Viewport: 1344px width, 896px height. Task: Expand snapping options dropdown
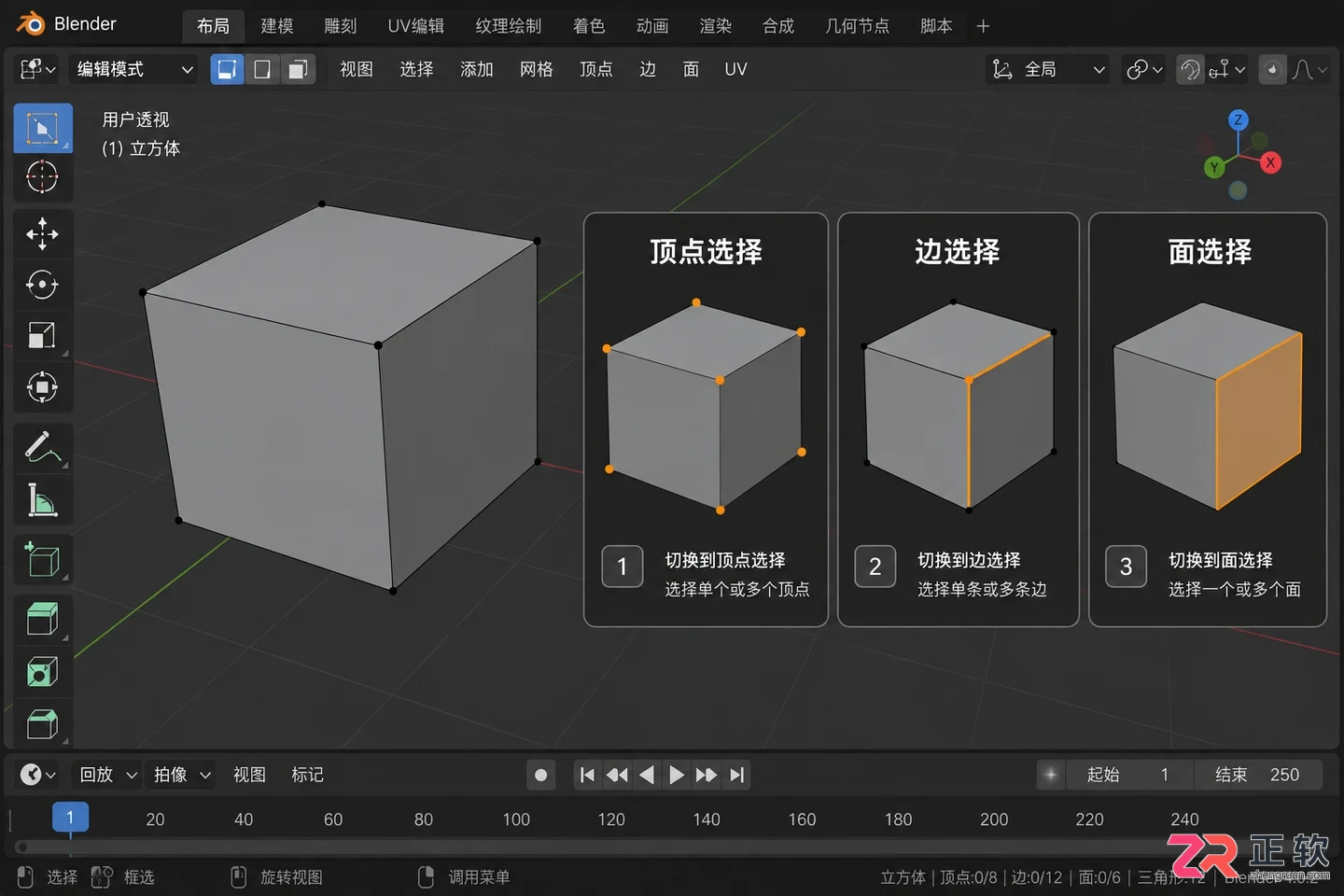(x=1227, y=69)
